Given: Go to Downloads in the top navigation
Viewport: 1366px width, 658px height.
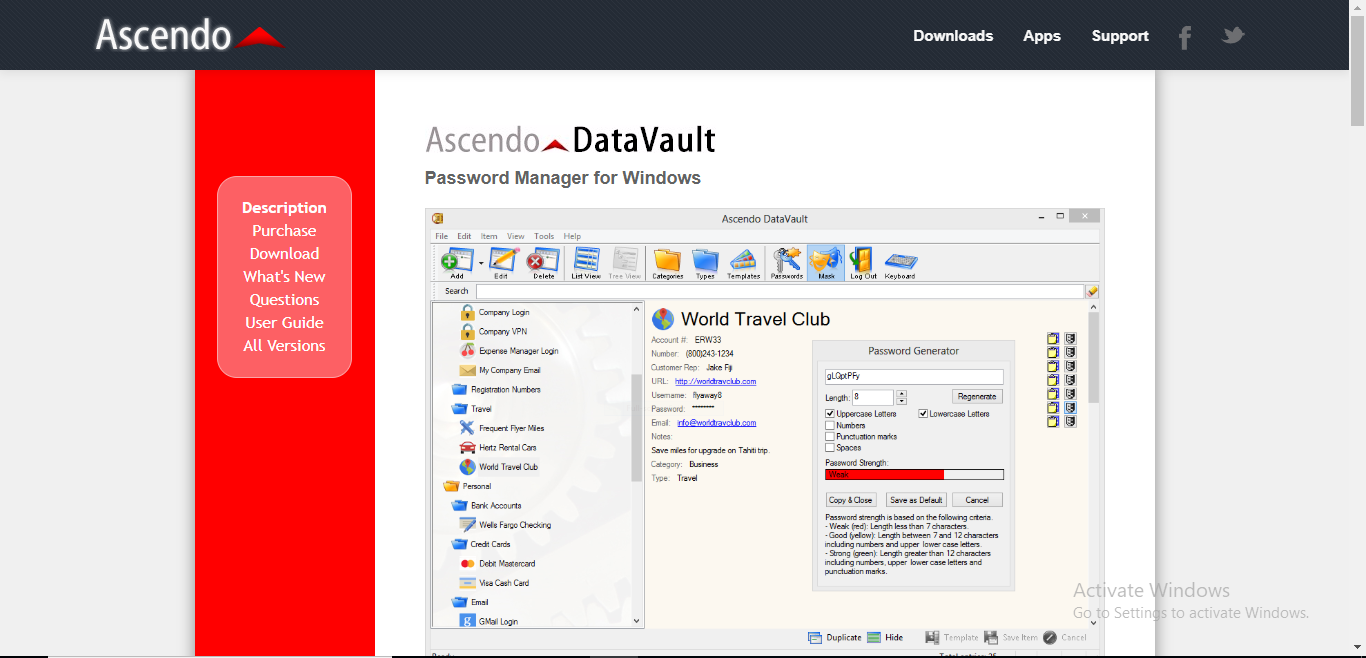Looking at the screenshot, I should (953, 36).
